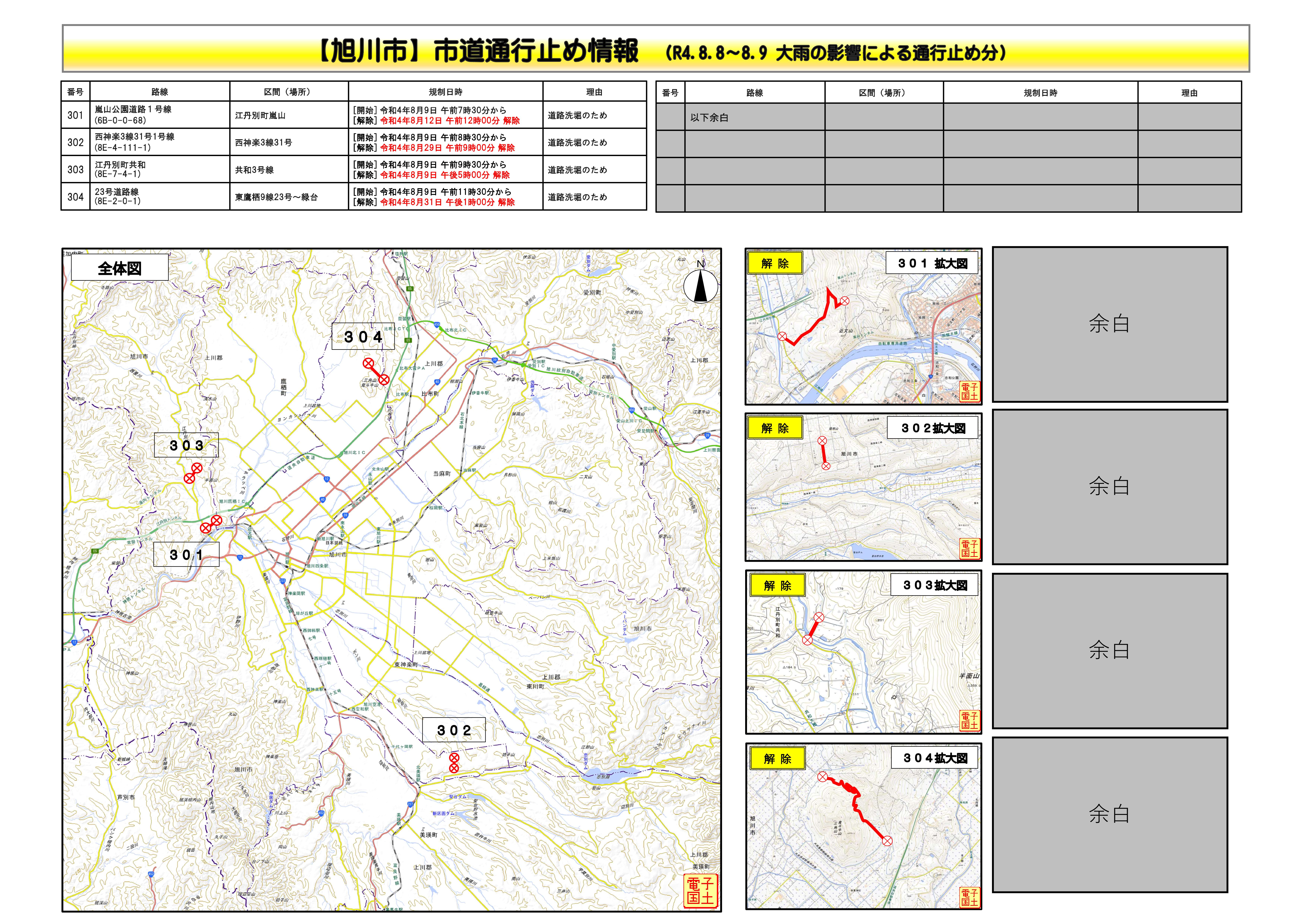Select the 303拡大図 title label
The height and width of the screenshot is (924, 1307).
(x=934, y=585)
